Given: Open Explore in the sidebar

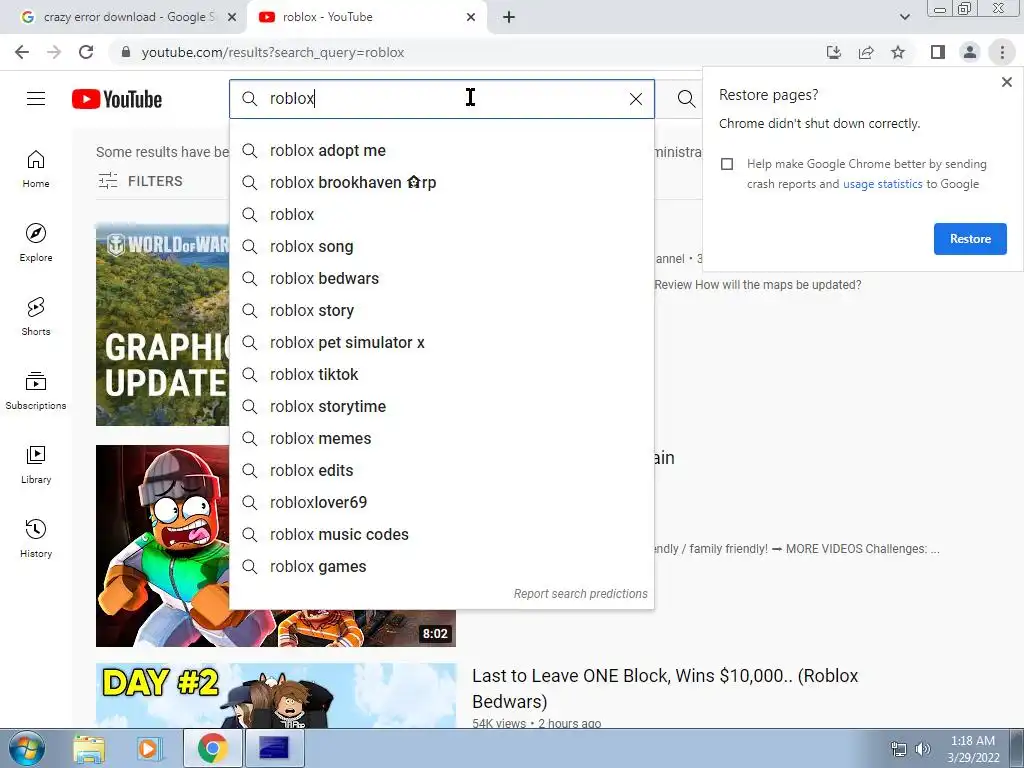Looking at the screenshot, I should click(36, 243).
